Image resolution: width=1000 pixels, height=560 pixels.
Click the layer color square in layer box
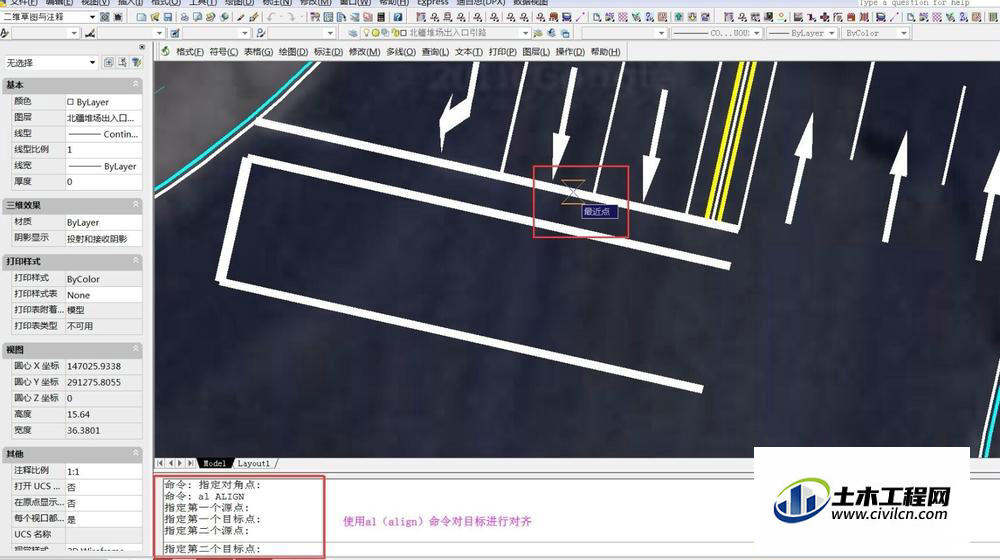pos(403,33)
